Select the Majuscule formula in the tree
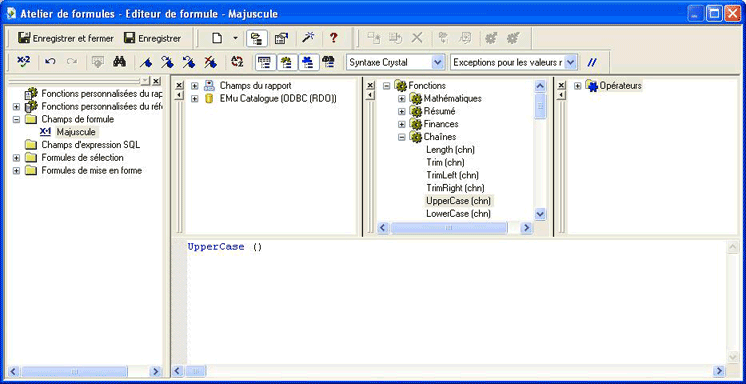The height and width of the screenshot is (384, 746). coord(76,132)
